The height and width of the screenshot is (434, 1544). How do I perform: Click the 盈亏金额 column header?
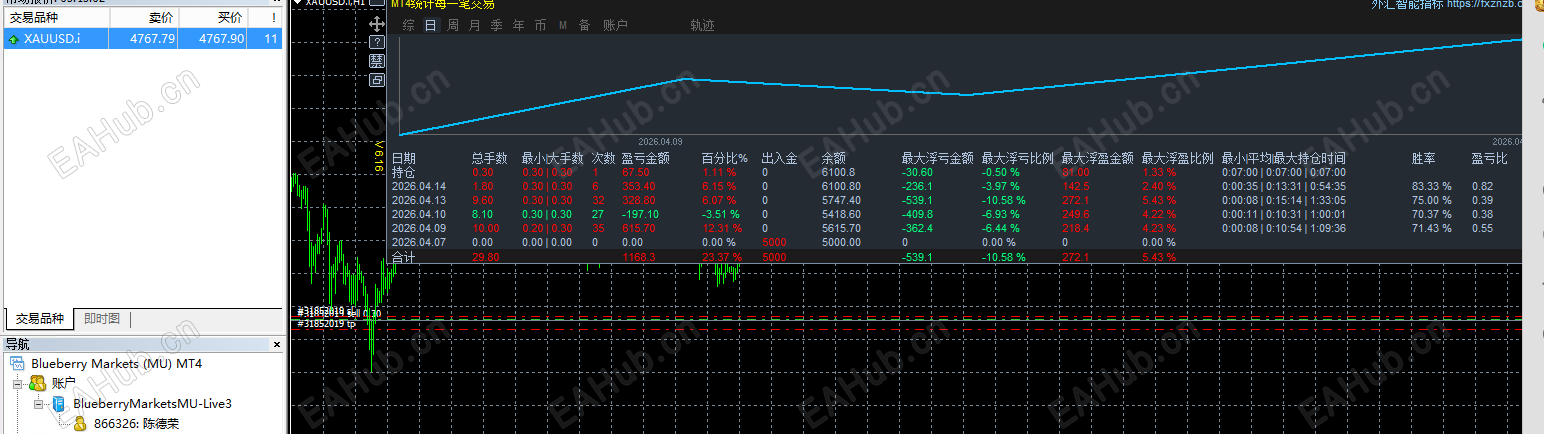tap(645, 158)
